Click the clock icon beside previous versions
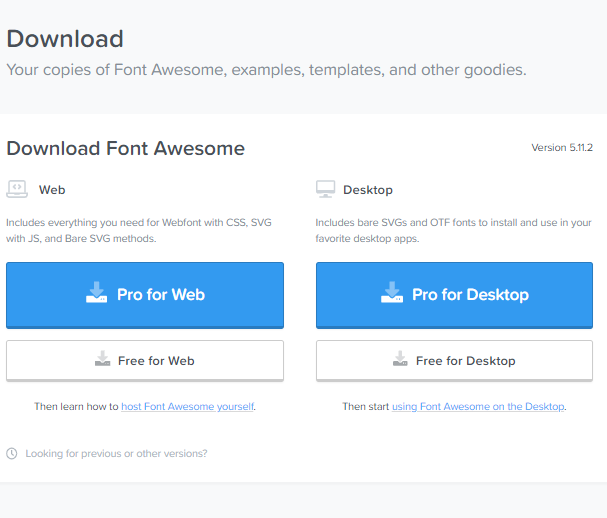The height and width of the screenshot is (518, 607). [12, 453]
